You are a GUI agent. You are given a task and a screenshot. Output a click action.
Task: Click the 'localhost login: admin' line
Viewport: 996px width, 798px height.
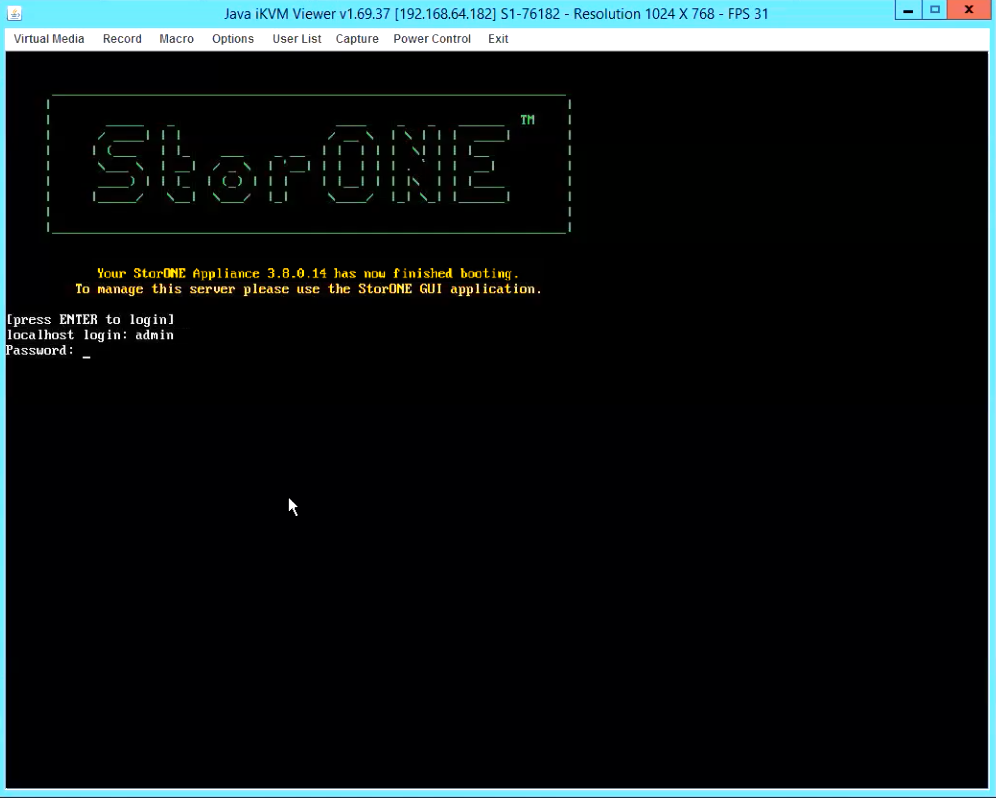[x=90, y=335]
